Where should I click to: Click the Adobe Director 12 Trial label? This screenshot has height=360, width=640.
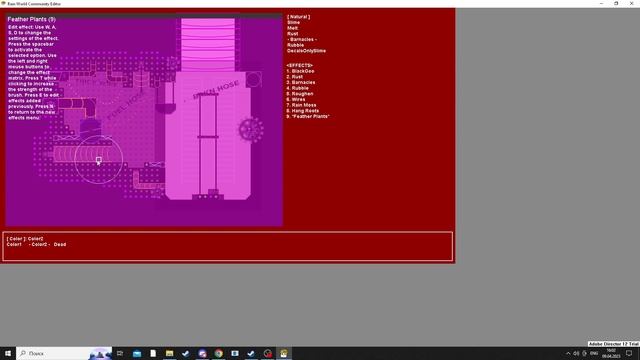[613, 344]
